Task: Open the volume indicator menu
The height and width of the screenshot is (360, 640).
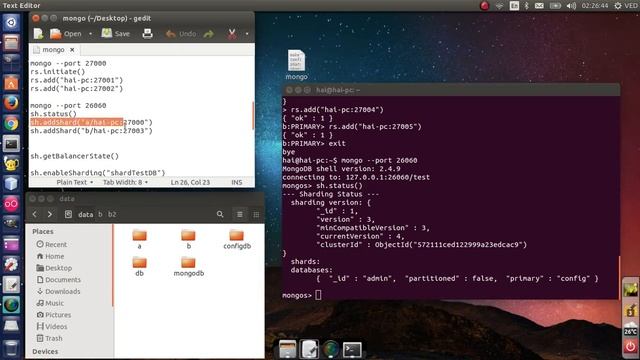Action: pos(571,5)
